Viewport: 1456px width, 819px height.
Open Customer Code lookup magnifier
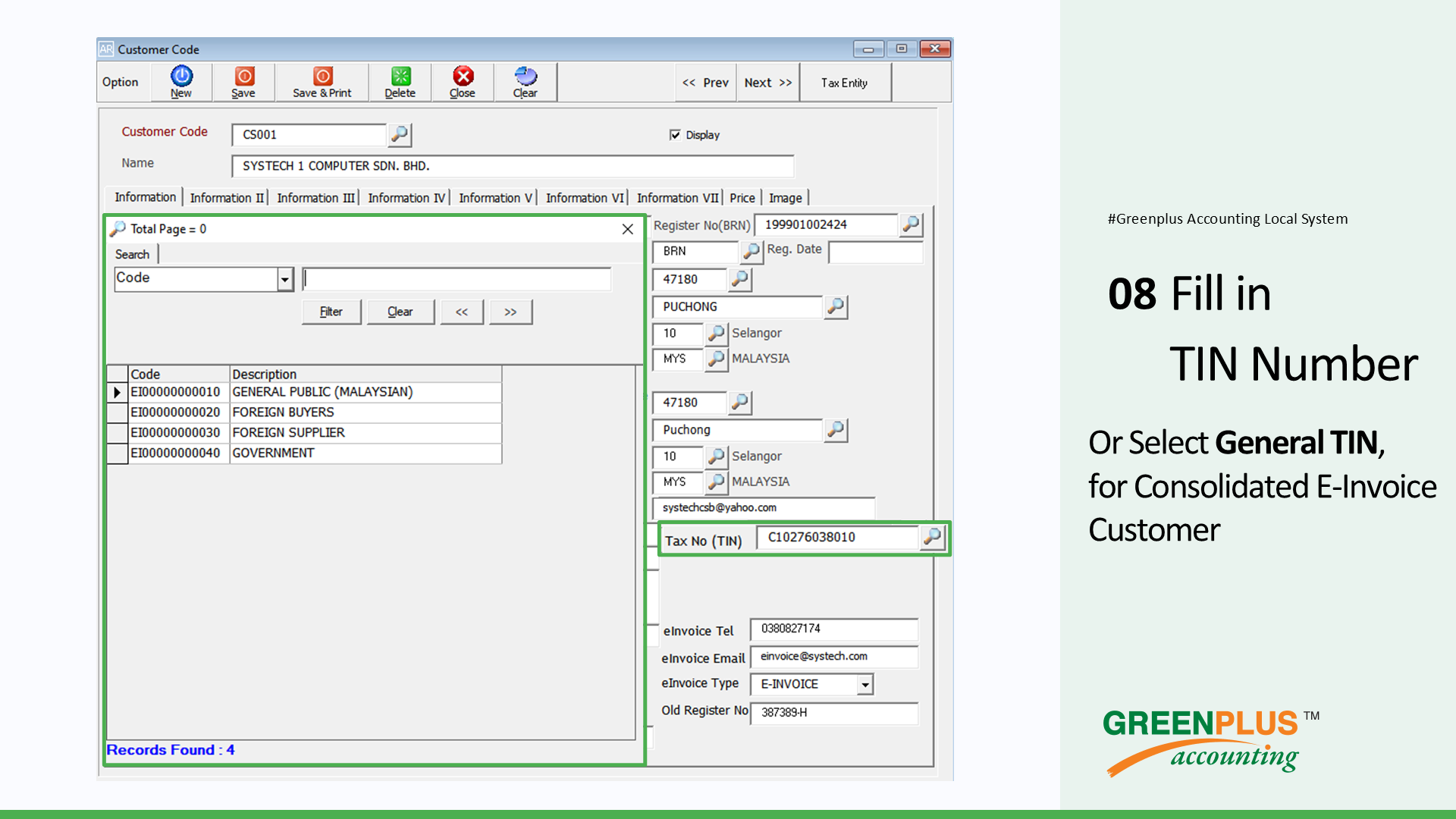399,135
